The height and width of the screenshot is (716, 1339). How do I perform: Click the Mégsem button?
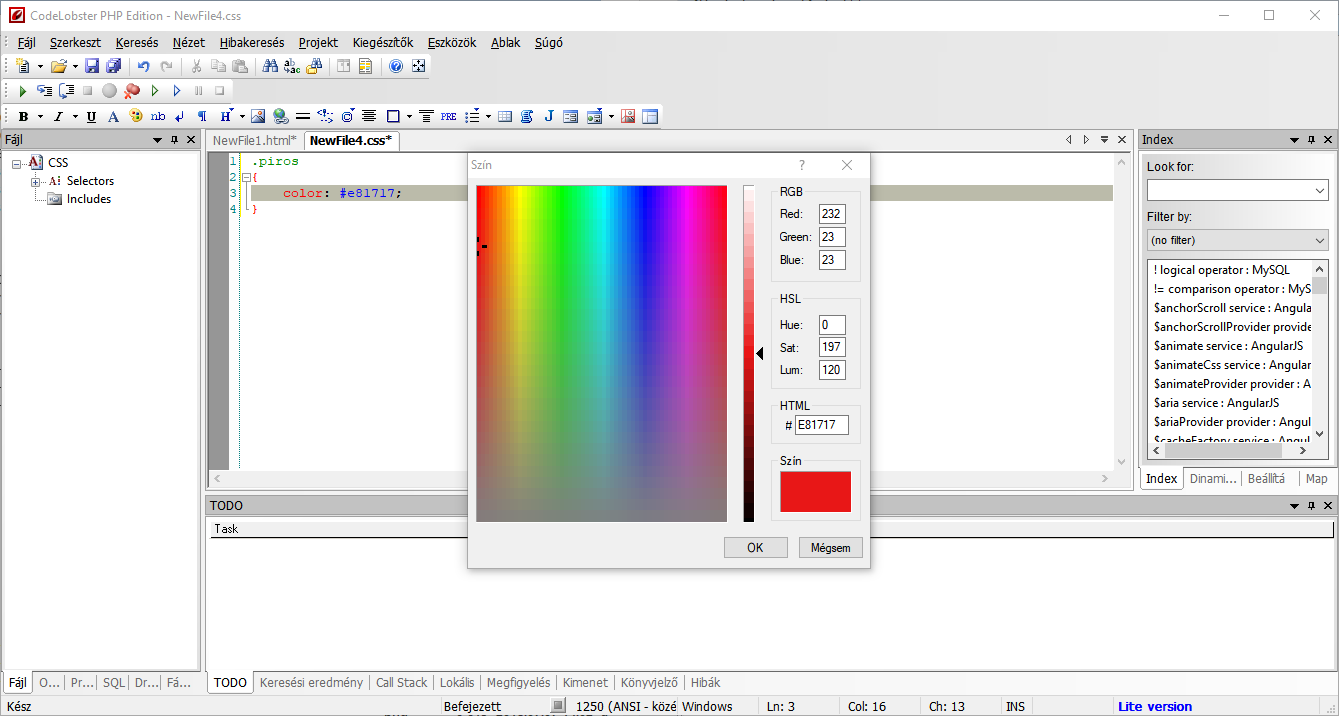tap(830, 548)
